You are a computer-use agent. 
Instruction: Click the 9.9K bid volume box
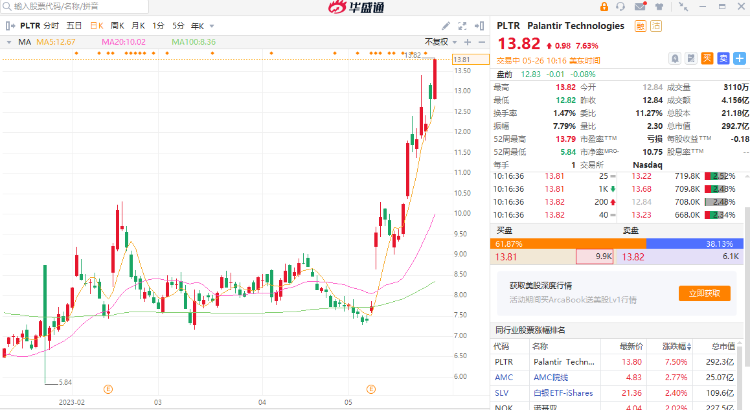tap(595, 256)
